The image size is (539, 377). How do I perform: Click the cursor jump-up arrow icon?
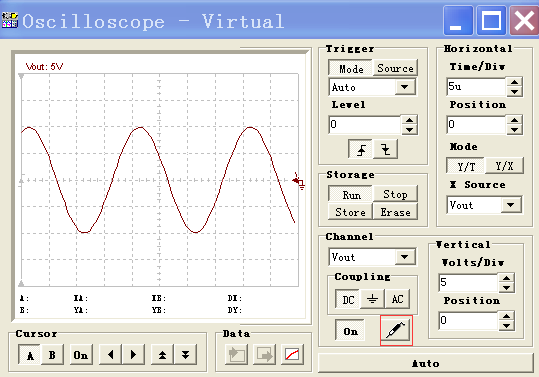162,354
